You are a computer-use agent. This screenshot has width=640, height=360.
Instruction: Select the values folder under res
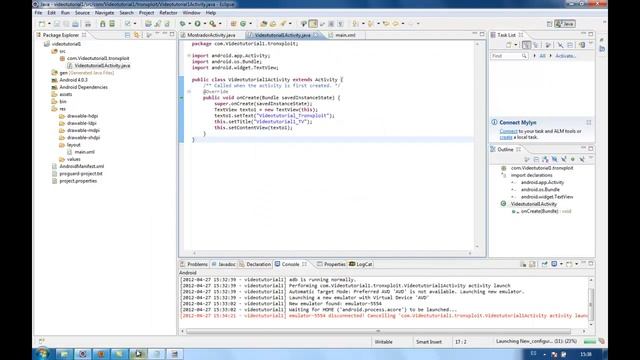coord(73,160)
